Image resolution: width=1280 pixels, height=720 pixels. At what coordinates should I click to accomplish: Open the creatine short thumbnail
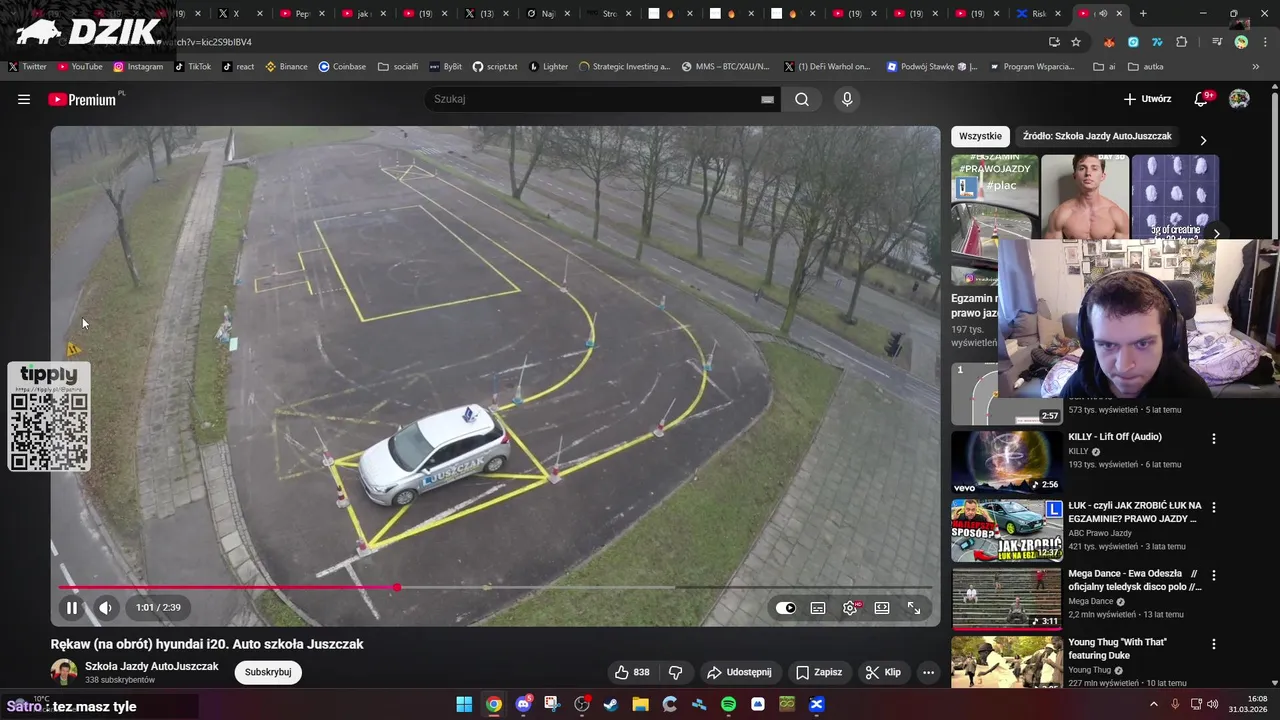point(1175,197)
